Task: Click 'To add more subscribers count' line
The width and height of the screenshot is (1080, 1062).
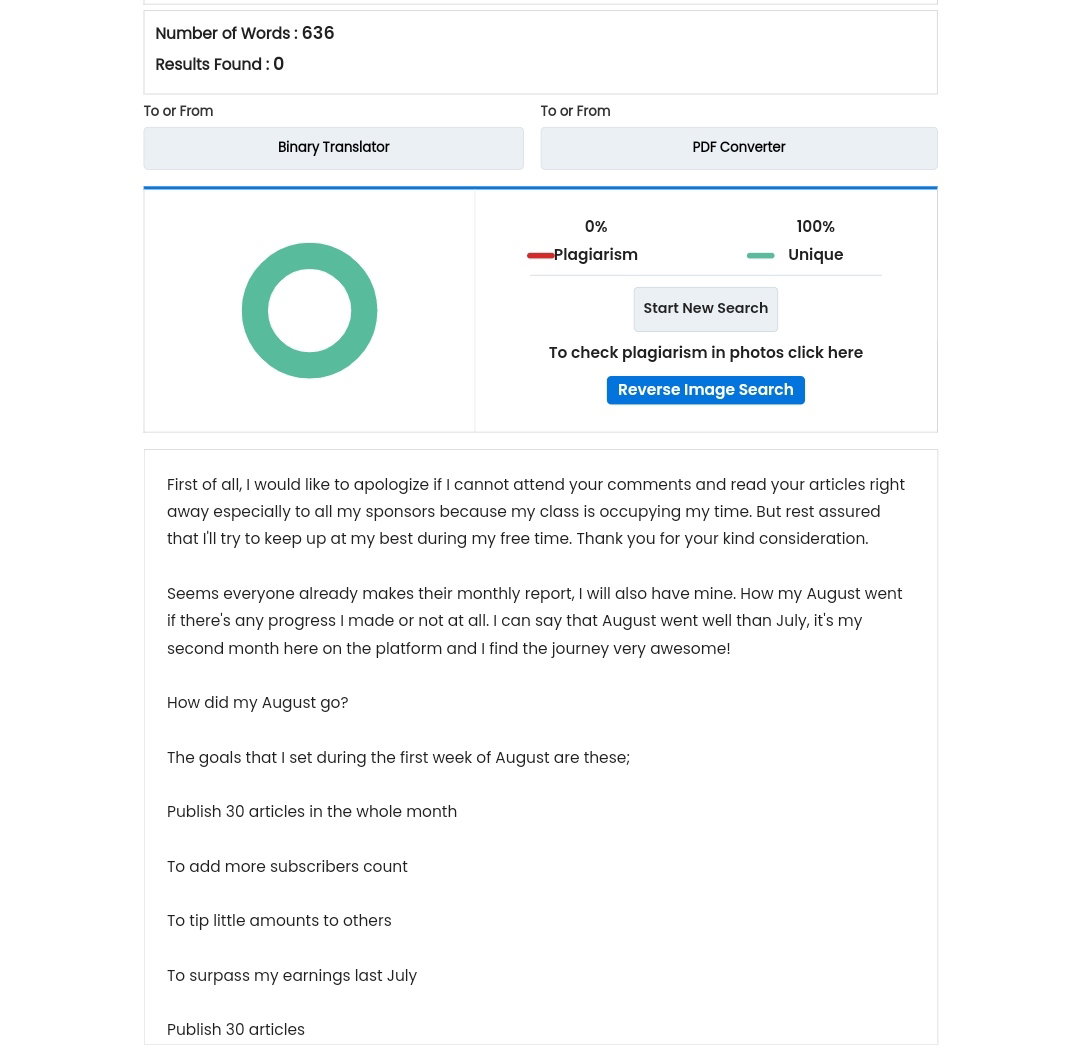Action: [x=287, y=866]
